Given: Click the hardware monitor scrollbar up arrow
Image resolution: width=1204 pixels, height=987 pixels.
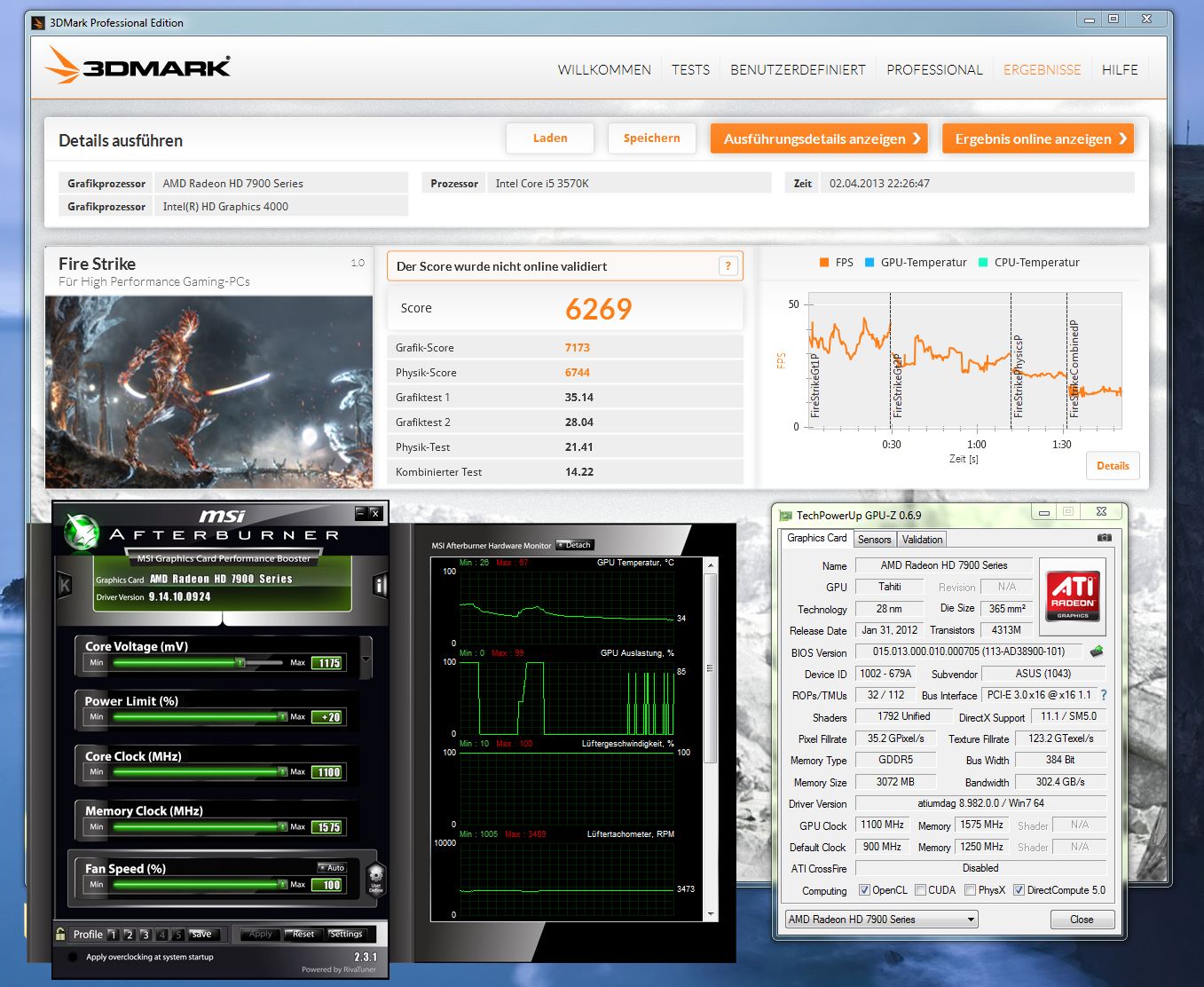Looking at the screenshot, I should [710, 565].
